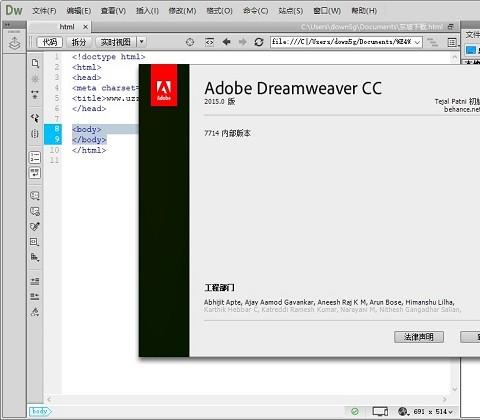Click the Outdent Code icon
Image resolution: width=480 pixels, height=420 pixels.
35,296
